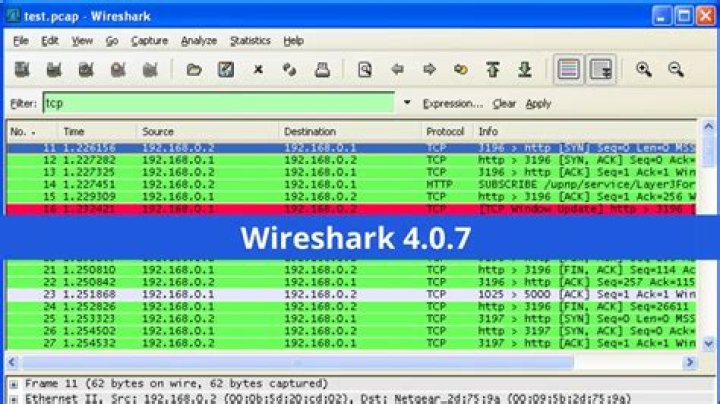This screenshot has width=720, height=404.
Task: Zoom in on packet text
Action: pos(644,70)
